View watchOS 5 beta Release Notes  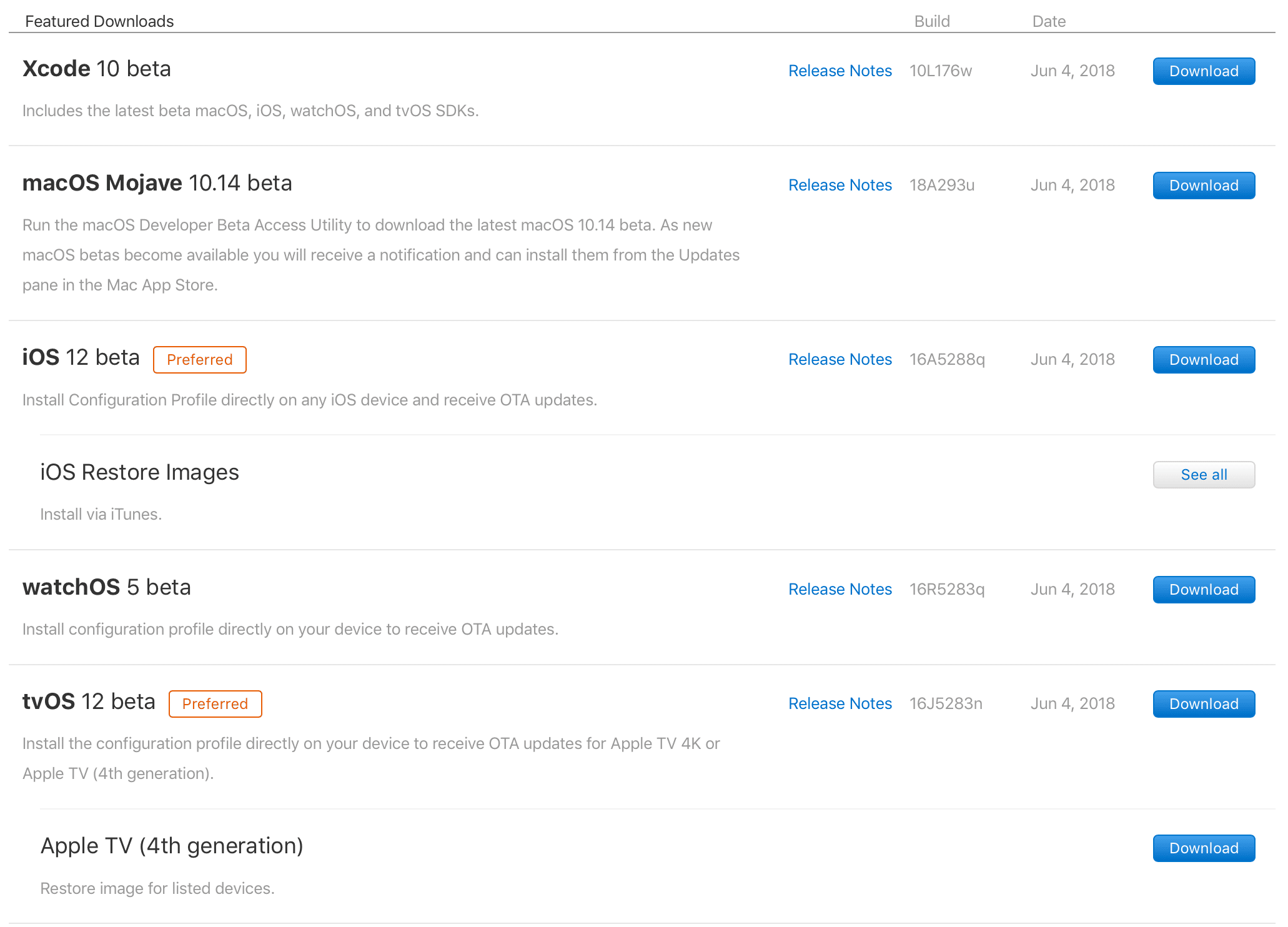coord(840,590)
